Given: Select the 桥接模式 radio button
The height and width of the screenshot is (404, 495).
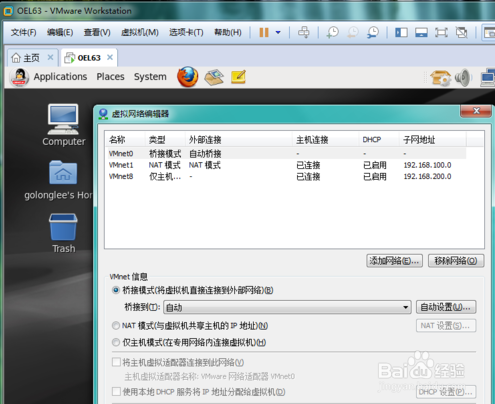Looking at the screenshot, I should (x=116, y=290).
